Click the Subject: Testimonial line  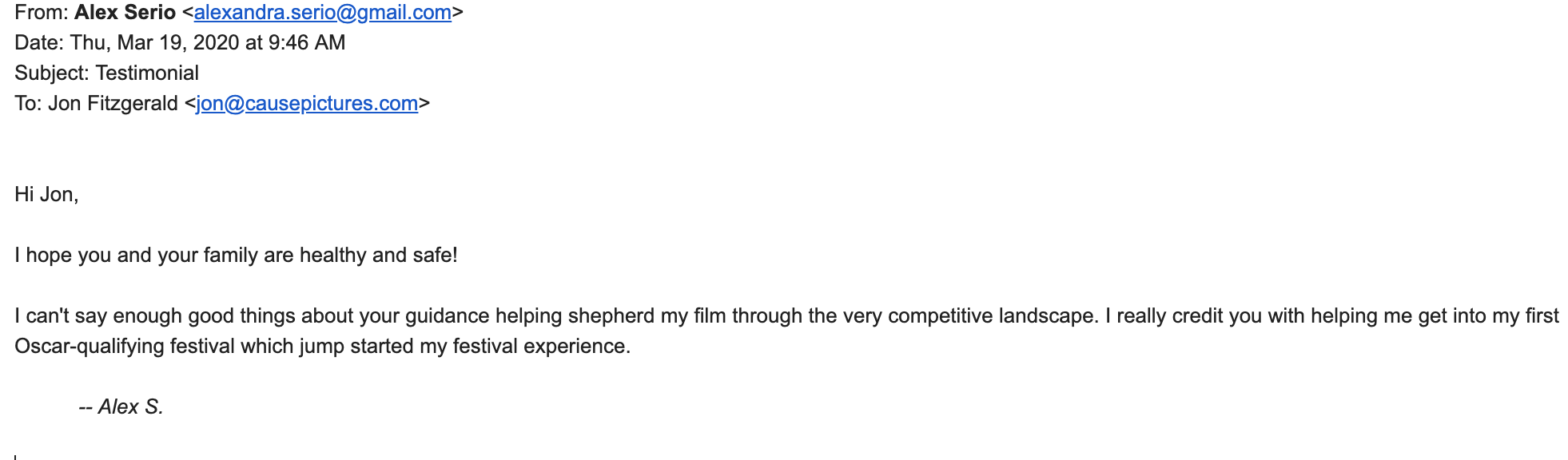(106, 73)
